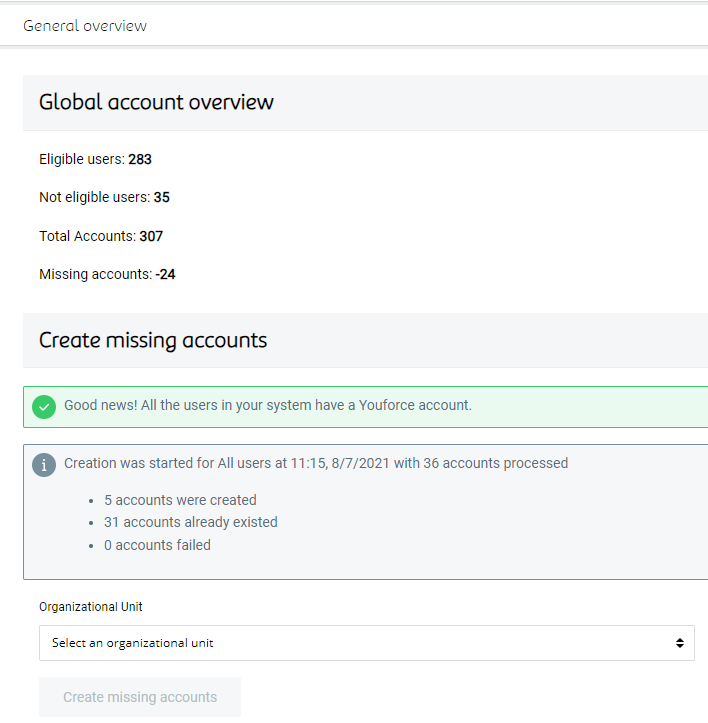The image size is (708, 723).
Task: Open the General overview tab
Action: [85, 26]
